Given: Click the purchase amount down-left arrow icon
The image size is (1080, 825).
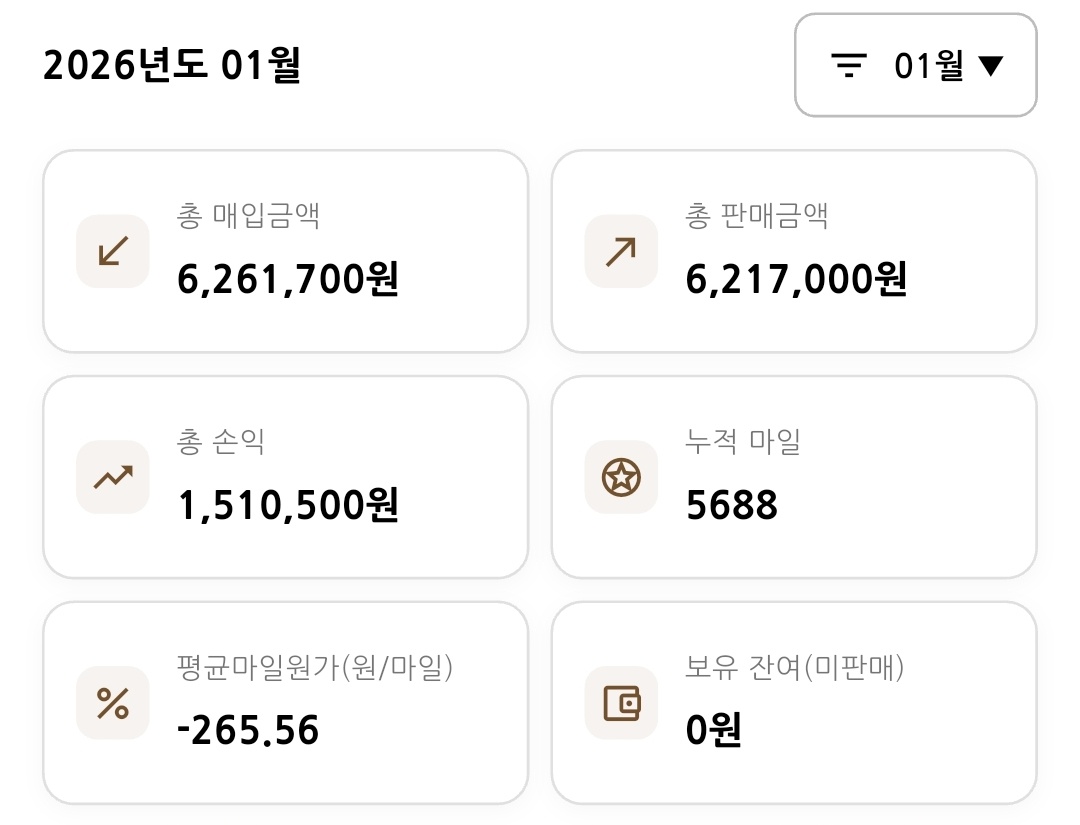Looking at the screenshot, I should [x=113, y=252].
